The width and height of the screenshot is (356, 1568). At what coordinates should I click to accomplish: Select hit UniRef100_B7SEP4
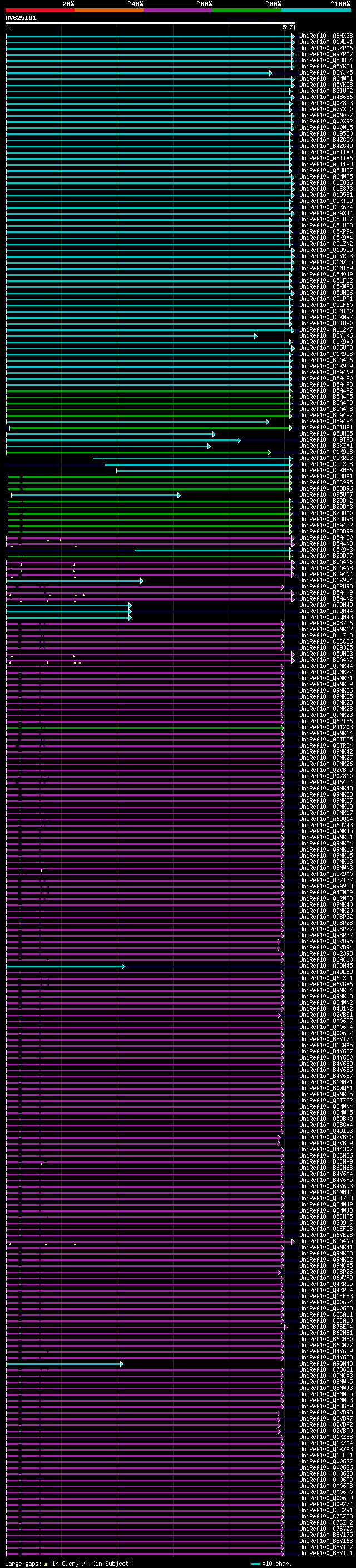326,1327
